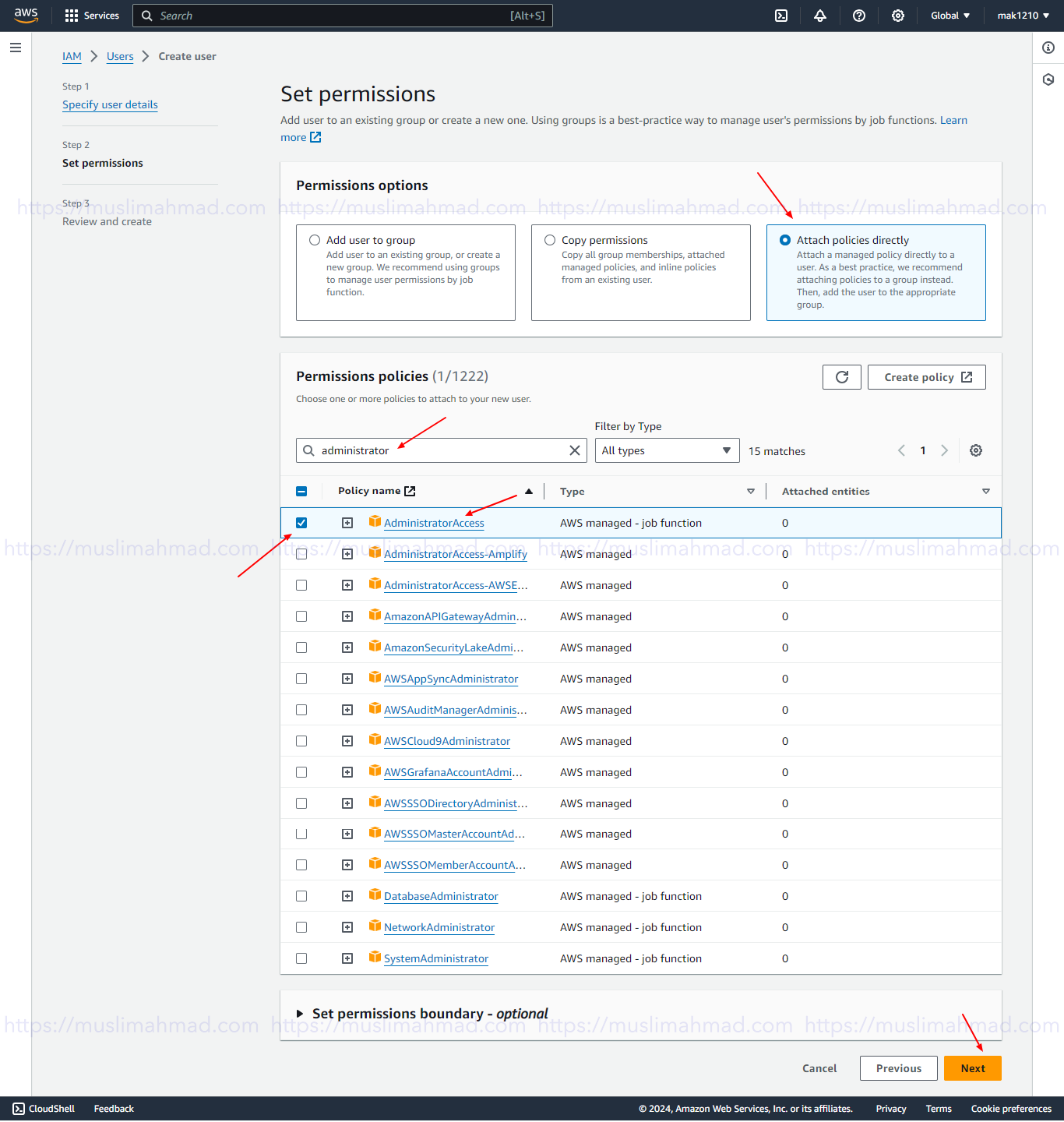Click the AWSAppSyncAdministrator policy cube icon
Screen dimensions: 1064x1122
tap(375, 677)
